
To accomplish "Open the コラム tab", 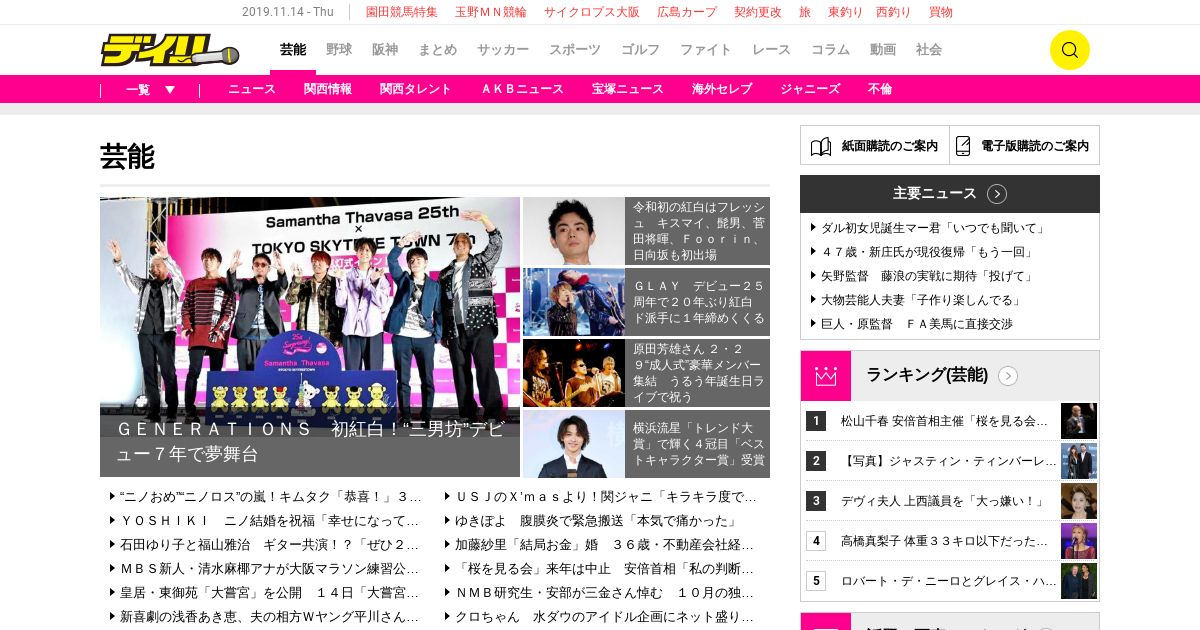I will point(830,50).
